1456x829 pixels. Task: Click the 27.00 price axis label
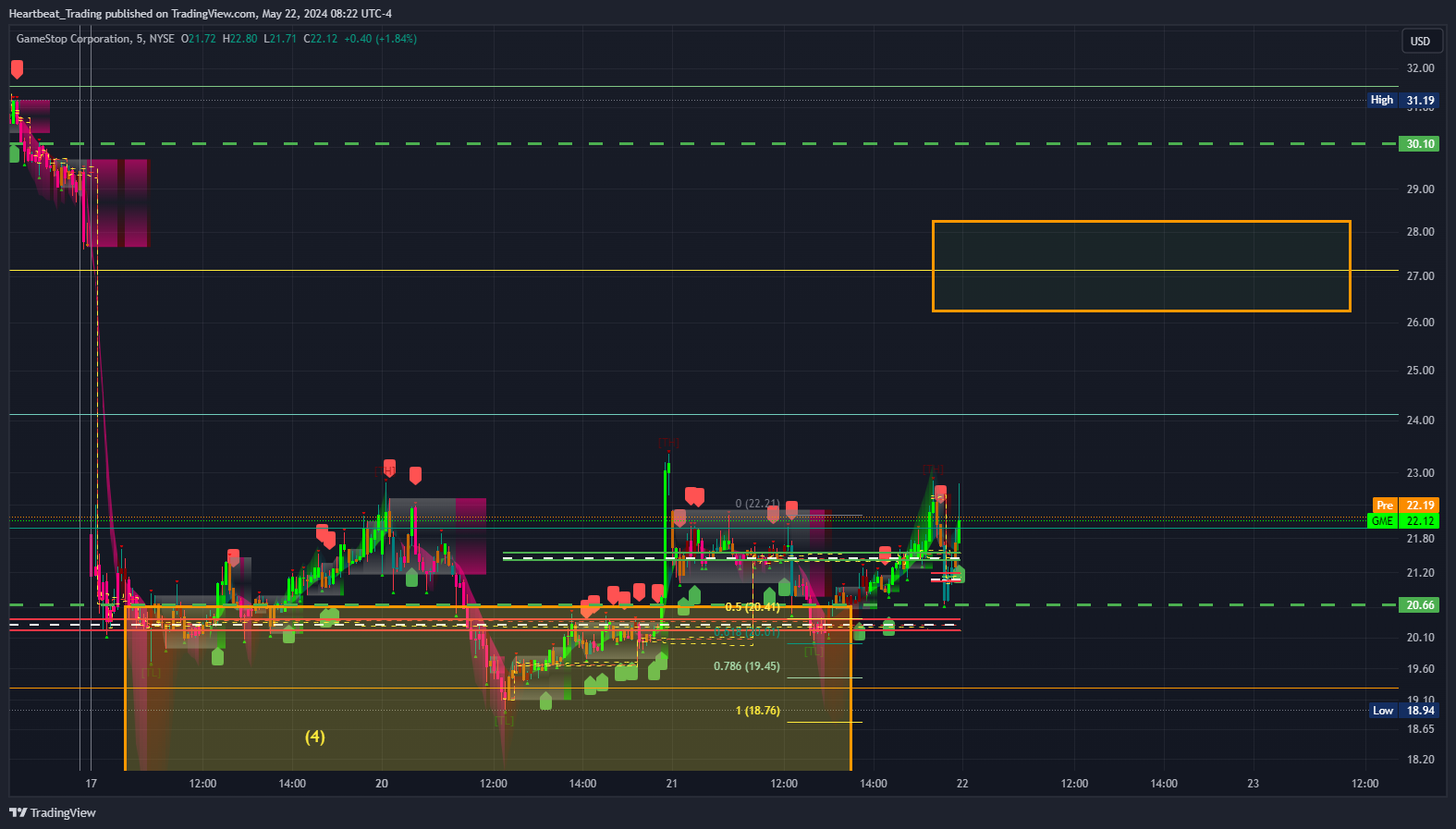click(x=1420, y=276)
